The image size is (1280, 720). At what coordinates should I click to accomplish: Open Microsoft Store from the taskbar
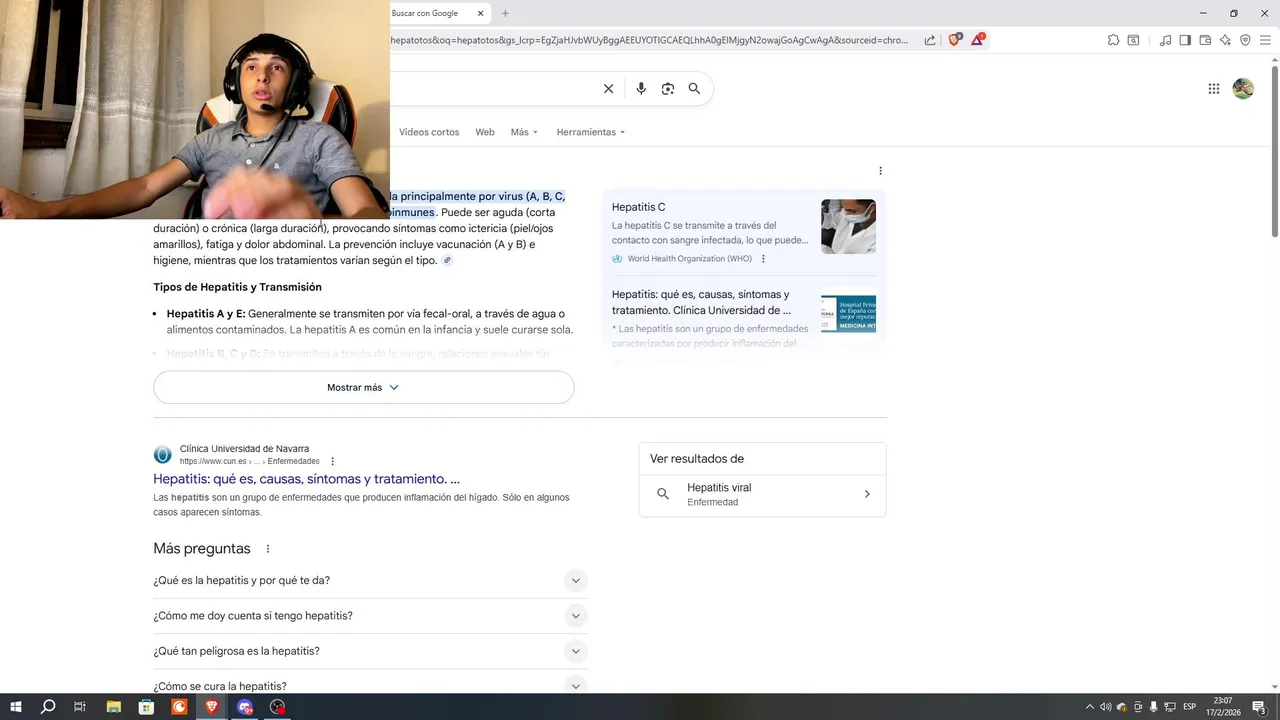pyautogui.click(x=146, y=707)
